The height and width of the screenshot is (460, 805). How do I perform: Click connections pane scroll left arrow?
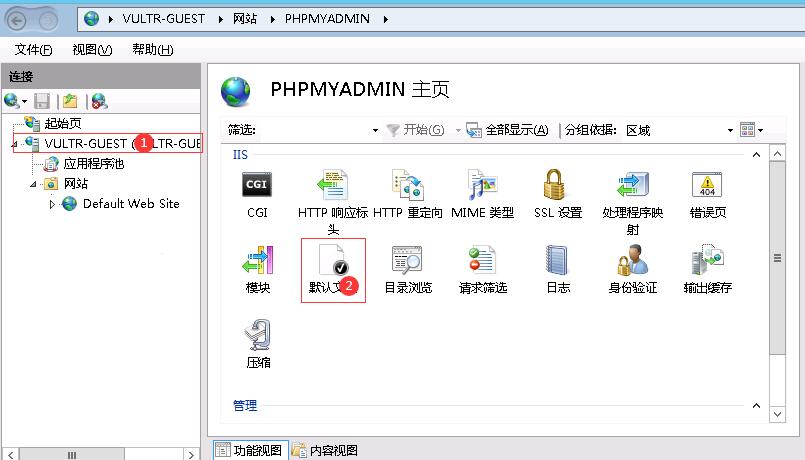10,454
